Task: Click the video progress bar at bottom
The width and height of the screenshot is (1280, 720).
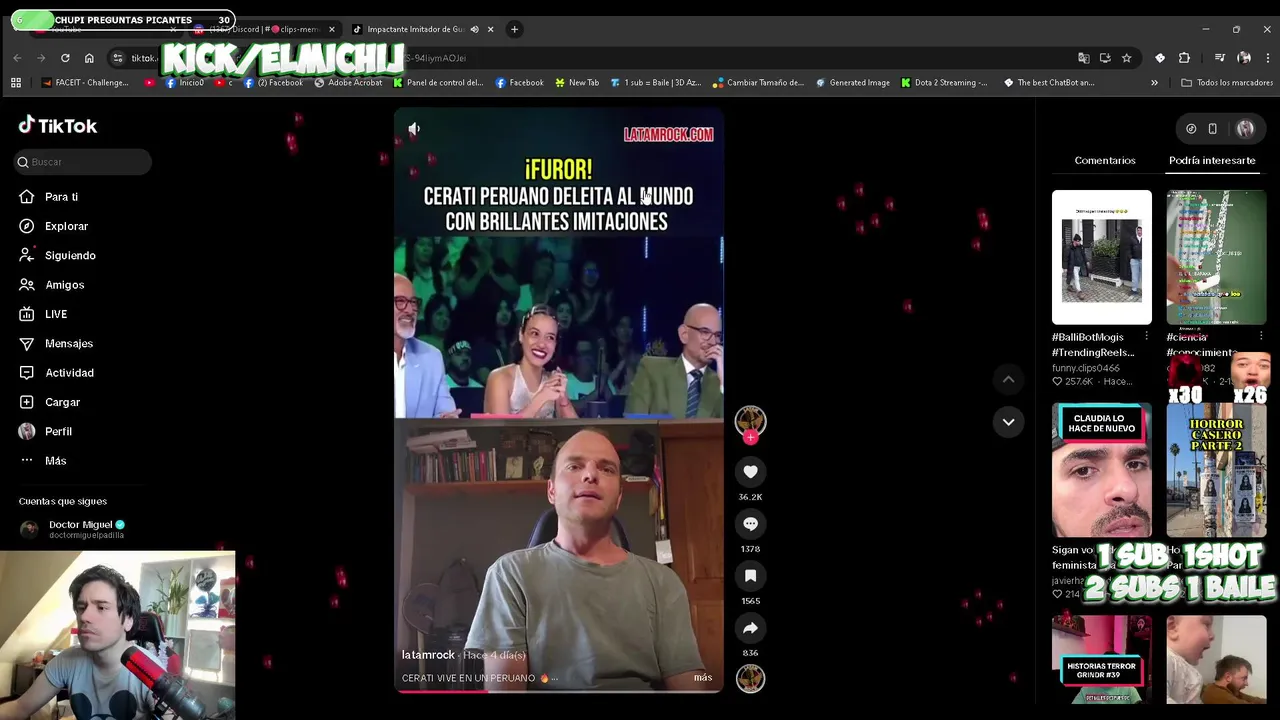Action: [559, 691]
